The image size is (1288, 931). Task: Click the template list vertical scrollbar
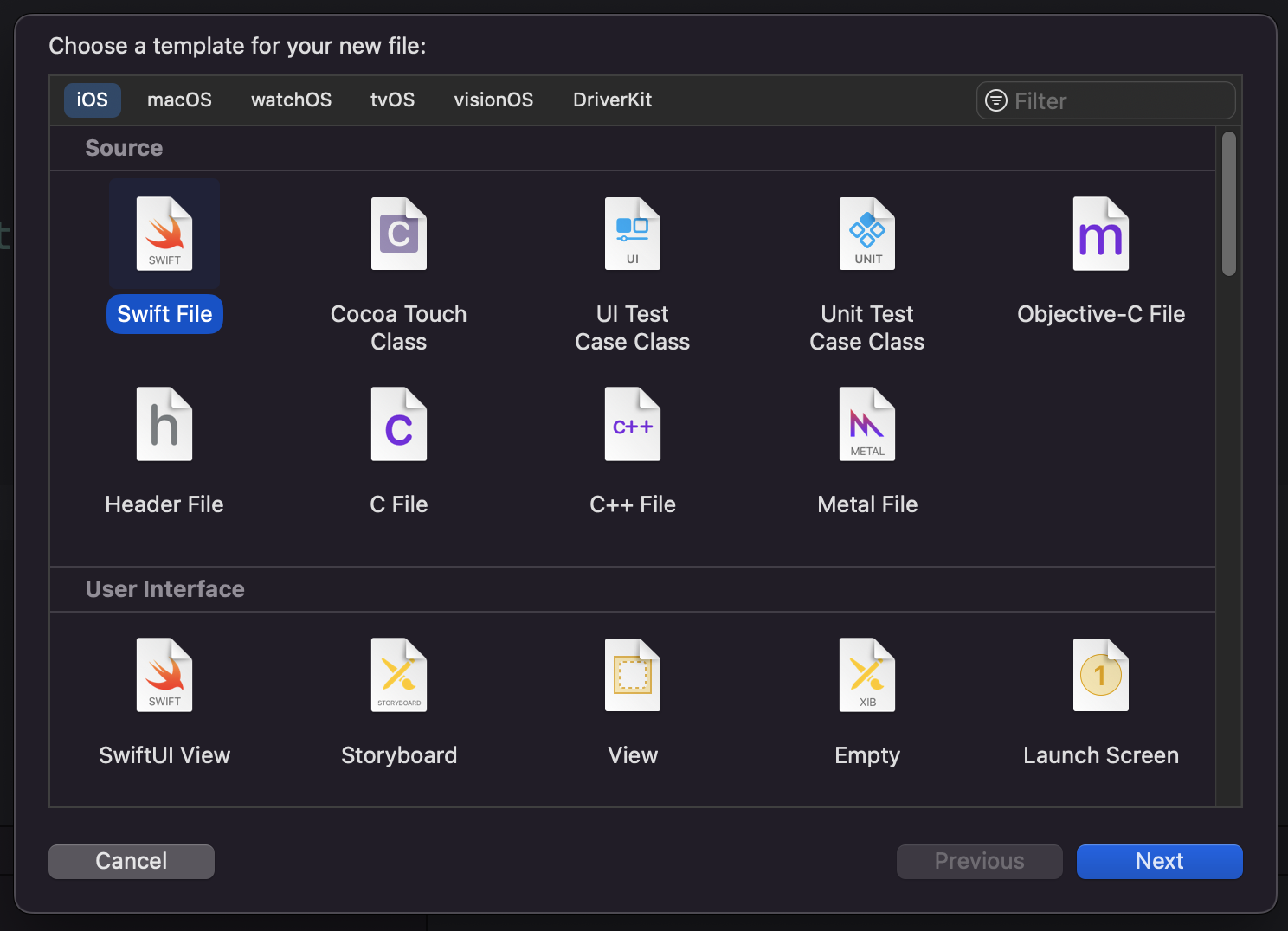pyautogui.click(x=1229, y=204)
